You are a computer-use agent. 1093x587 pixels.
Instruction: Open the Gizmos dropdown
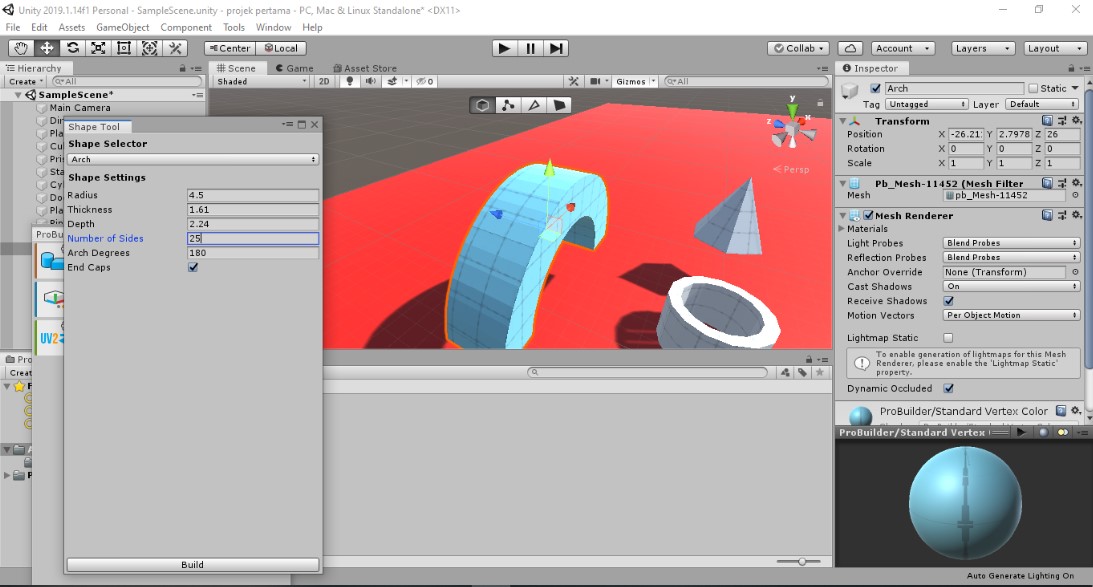click(634, 82)
